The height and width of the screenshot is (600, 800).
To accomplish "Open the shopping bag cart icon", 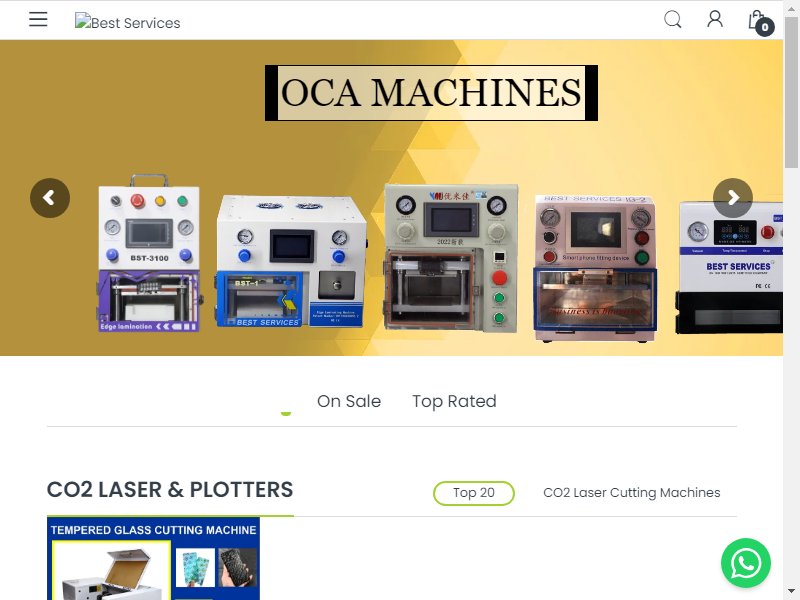I will [756, 20].
